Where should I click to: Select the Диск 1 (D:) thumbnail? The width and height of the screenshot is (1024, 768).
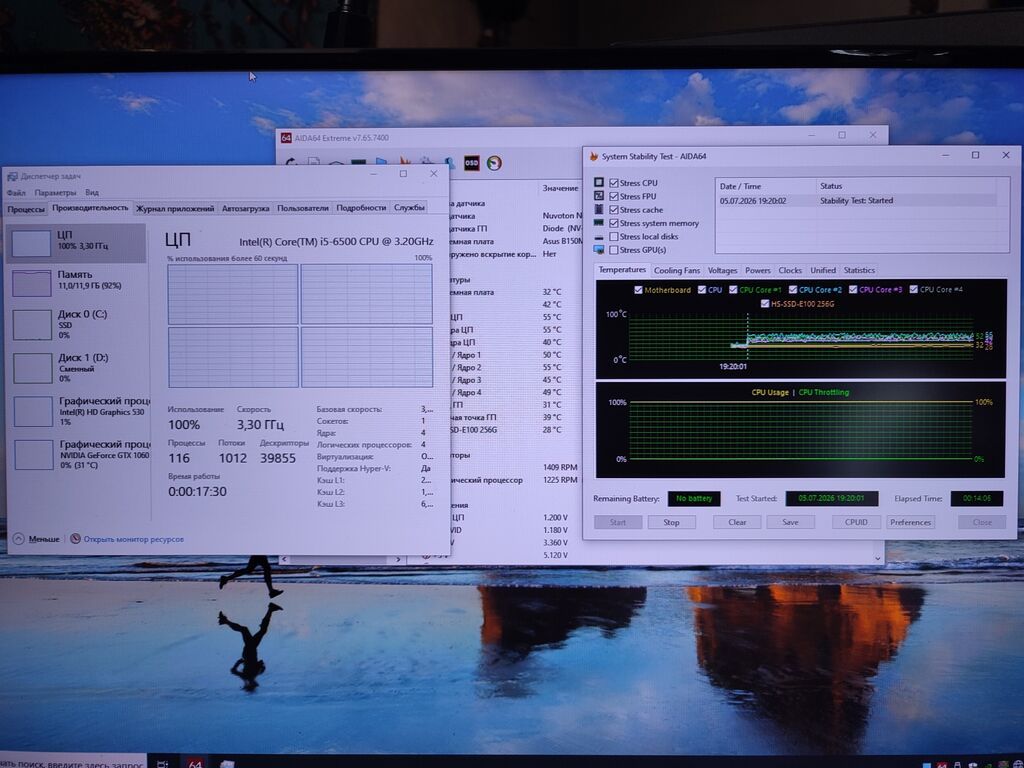(x=33, y=368)
